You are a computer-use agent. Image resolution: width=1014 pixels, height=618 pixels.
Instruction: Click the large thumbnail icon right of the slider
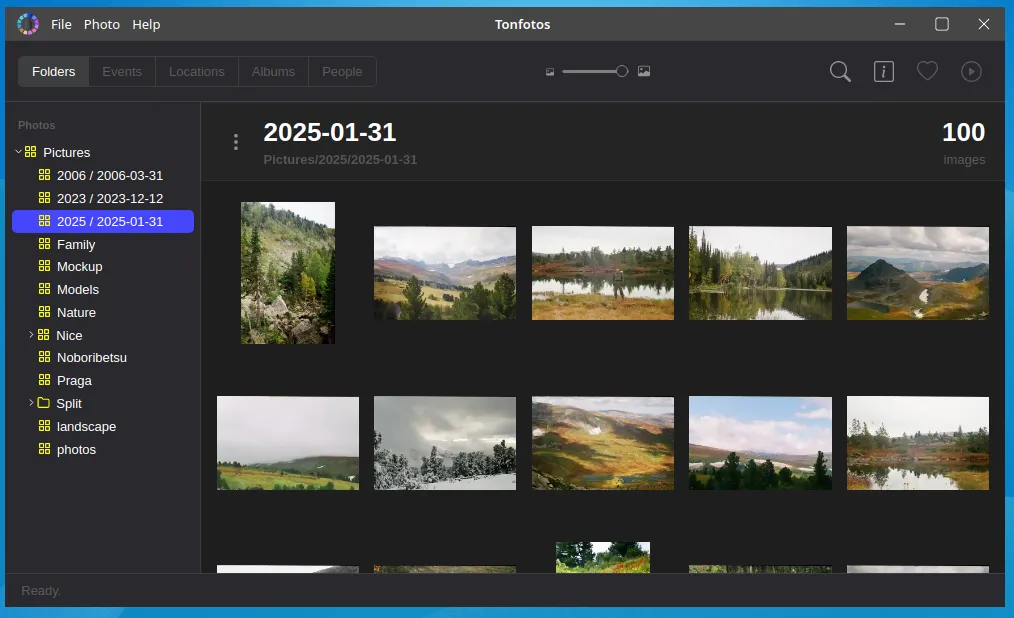pyautogui.click(x=644, y=71)
